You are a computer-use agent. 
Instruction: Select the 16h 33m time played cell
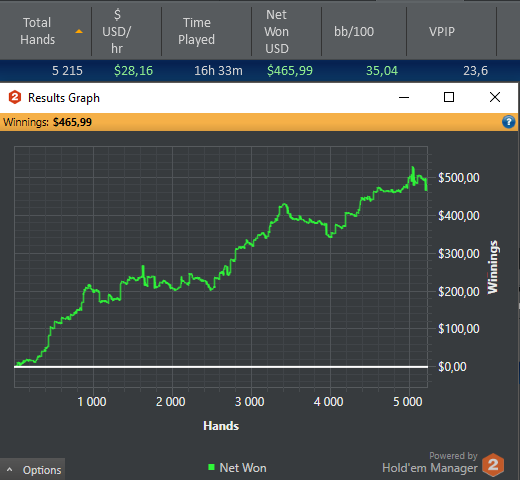tap(218, 71)
